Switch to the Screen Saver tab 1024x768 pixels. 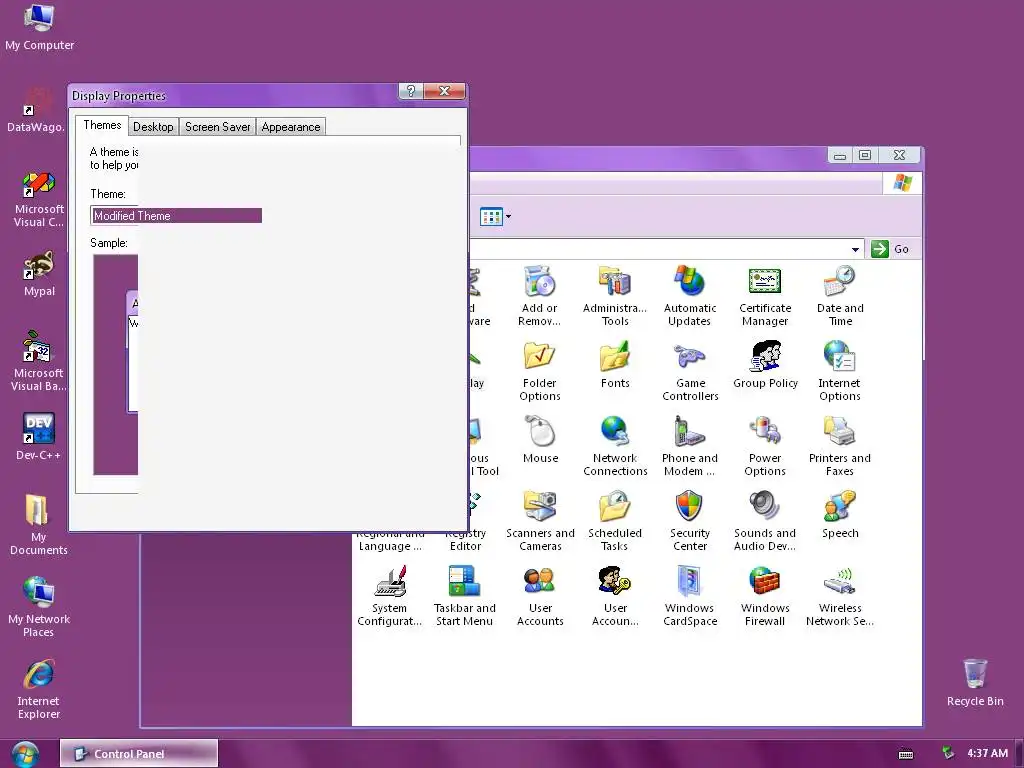coord(217,127)
